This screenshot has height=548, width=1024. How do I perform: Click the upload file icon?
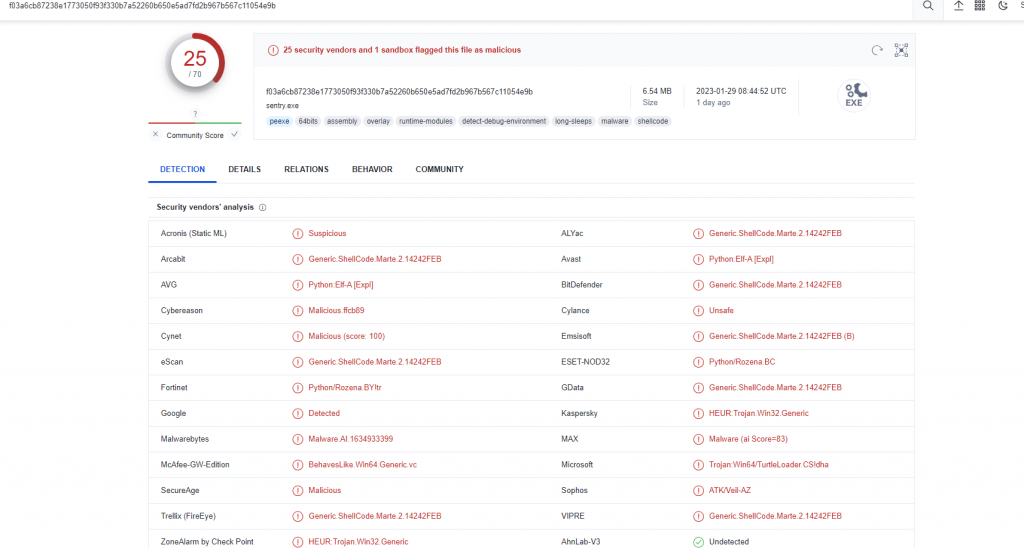[958, 6]
